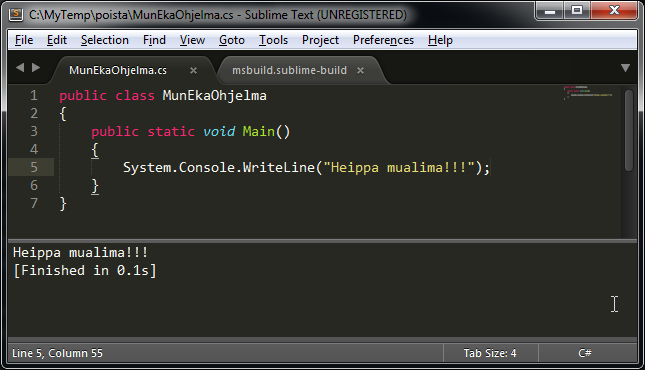Click the next tab right arrow
Image resolution: width=645 pixels, height=370 pixels.
(x=36, y=67)
